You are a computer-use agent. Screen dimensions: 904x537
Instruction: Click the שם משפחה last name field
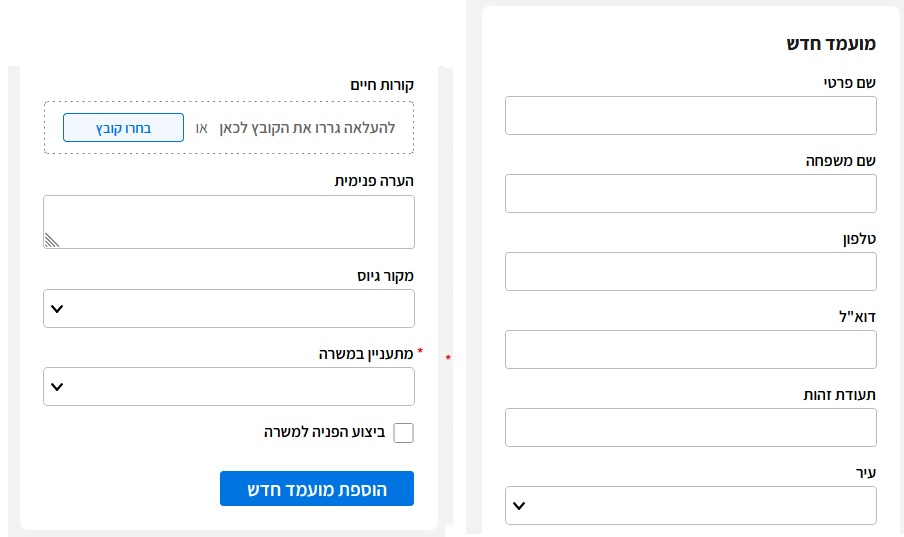coord(691,193)
